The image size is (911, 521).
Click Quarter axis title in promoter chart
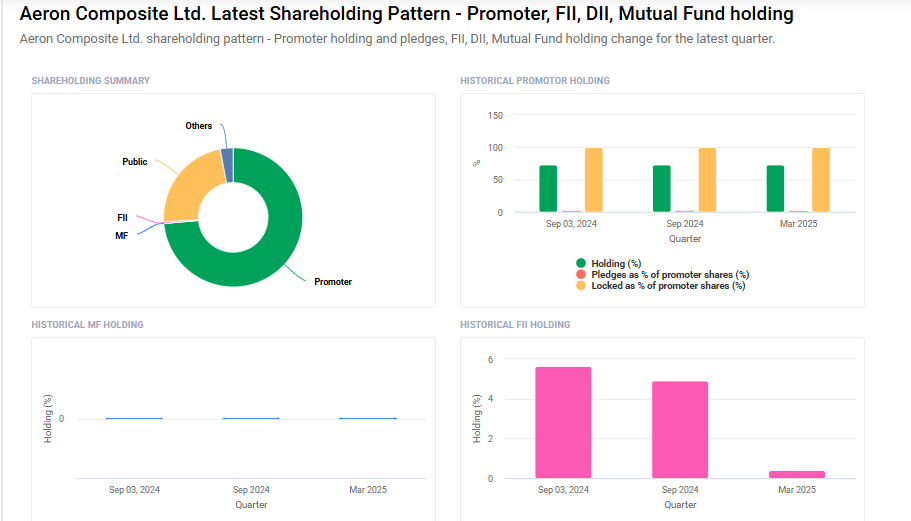click(684, 239)
